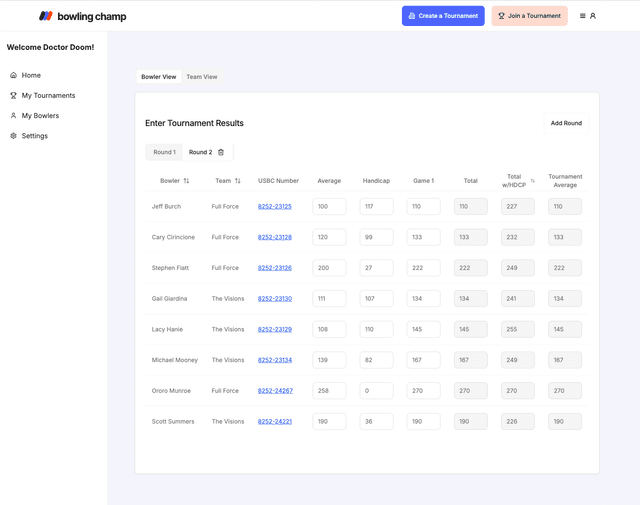Image resolution: width=640 pixels, height=505 pixels.
Task: Click the Add Round button
Action: (566, 123)
